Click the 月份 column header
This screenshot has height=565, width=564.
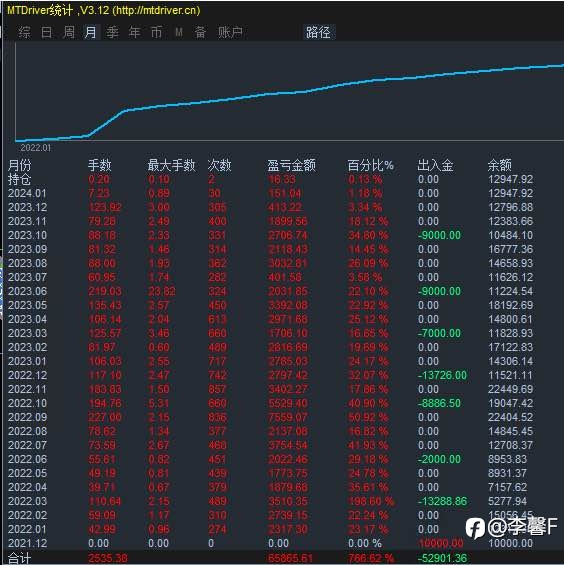click(x=19, y=165)
